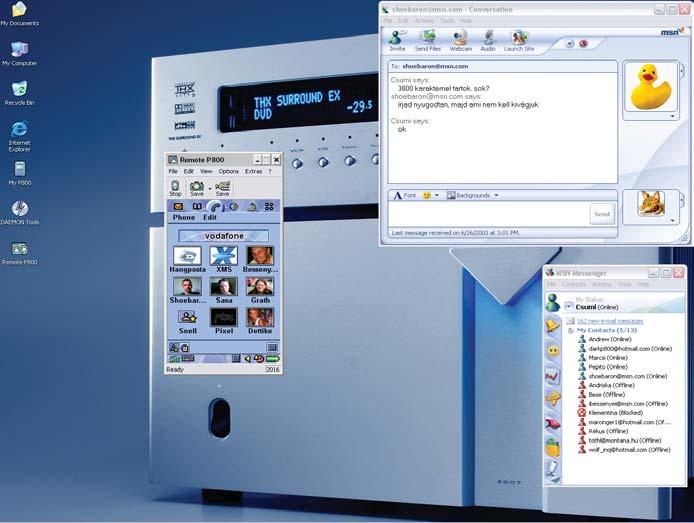Select Hangposta speed dial entry
The width and height of the screenshot is (694, 523).
(x=187, y=260)
